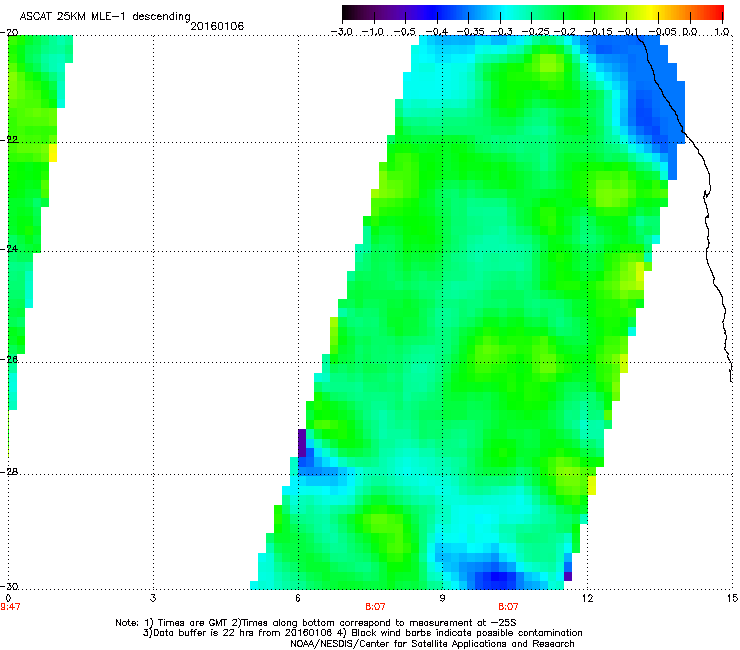This screenshot has width=740, height=650.
Task: Select the longitude label 12
Action: pyautogui.click(x=587, y=598)
